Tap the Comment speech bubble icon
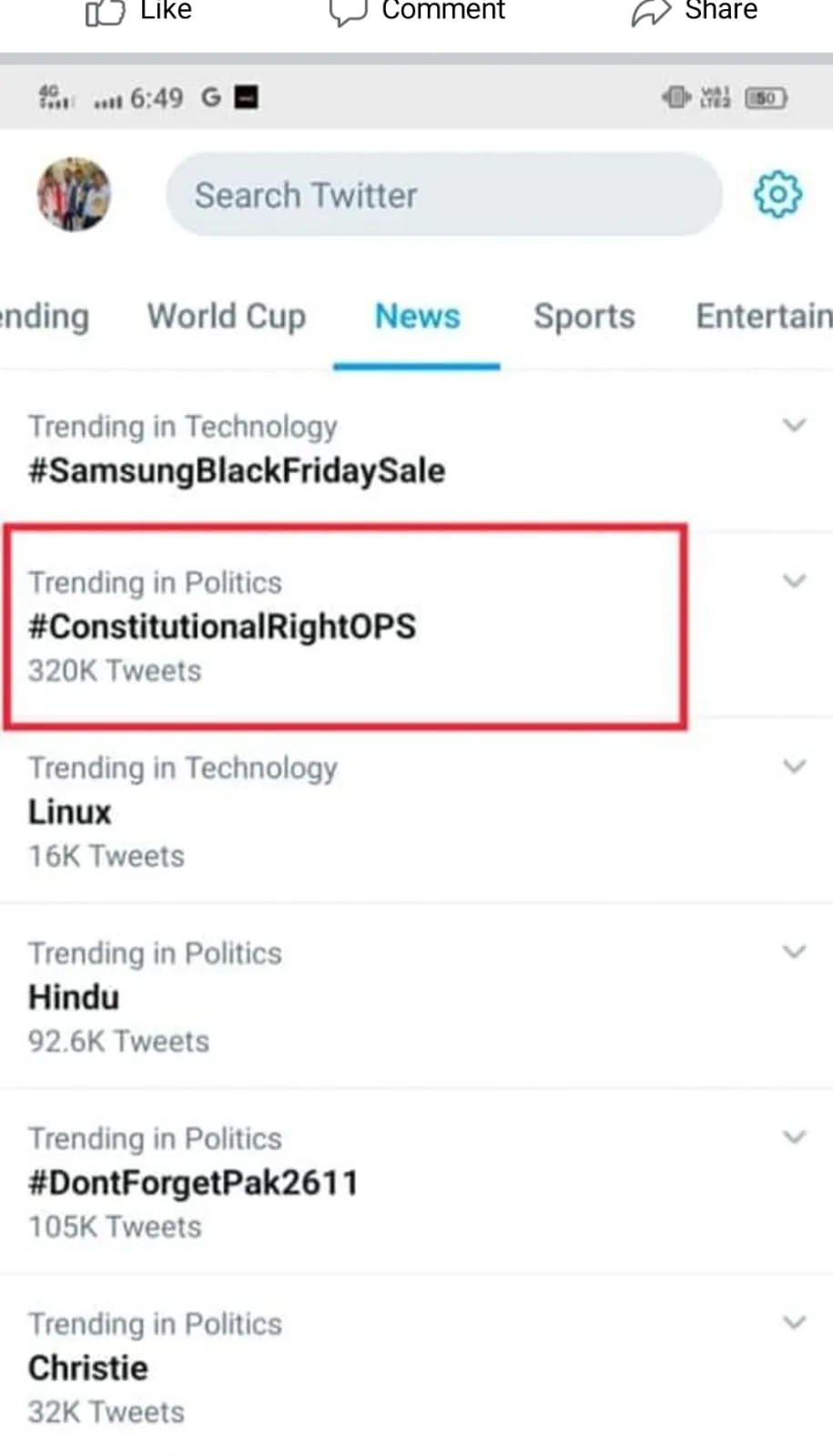 pyautogui.click(x=348, y=12)
